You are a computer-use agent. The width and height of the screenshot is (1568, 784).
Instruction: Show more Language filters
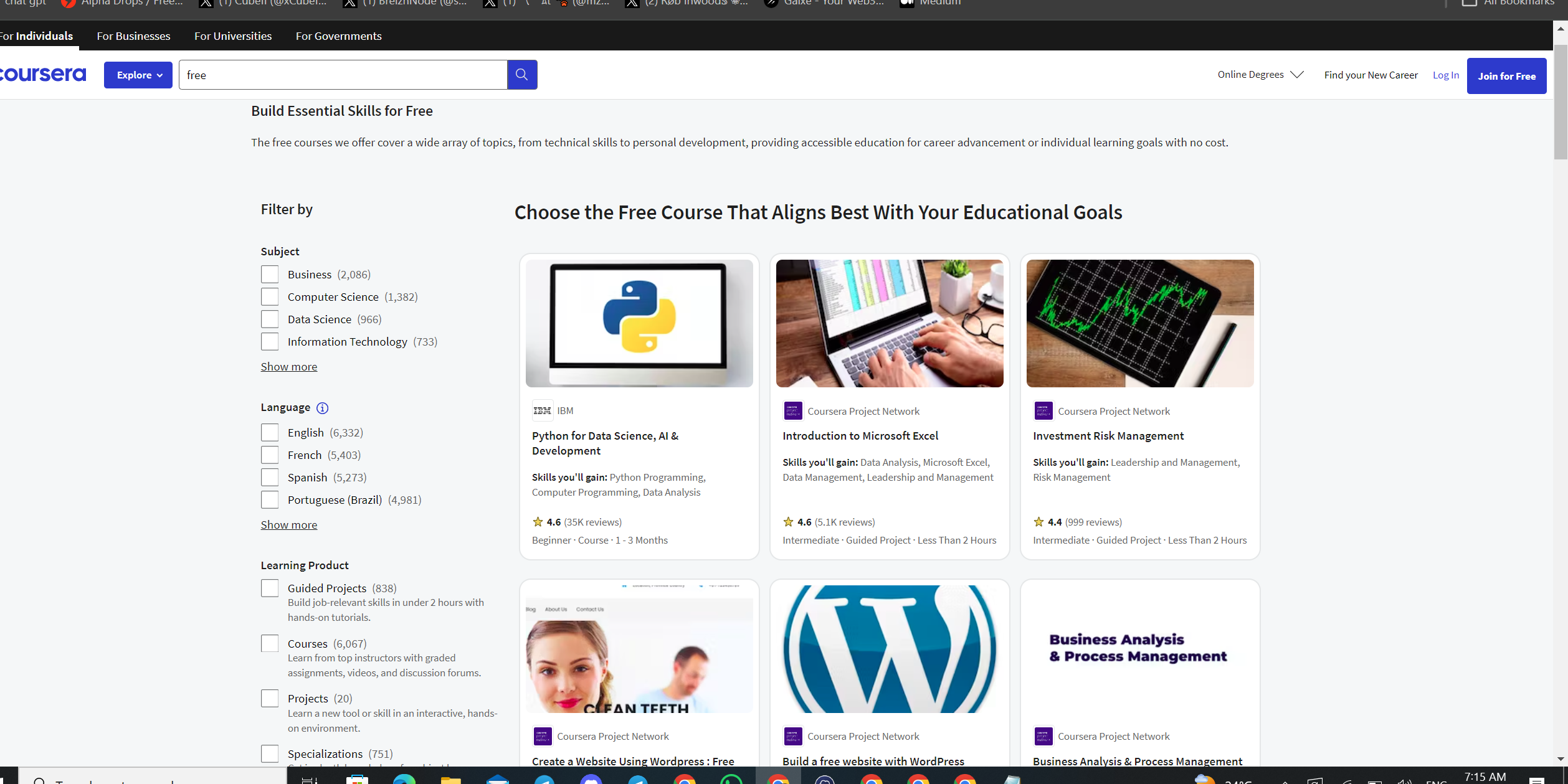point(289,525)
